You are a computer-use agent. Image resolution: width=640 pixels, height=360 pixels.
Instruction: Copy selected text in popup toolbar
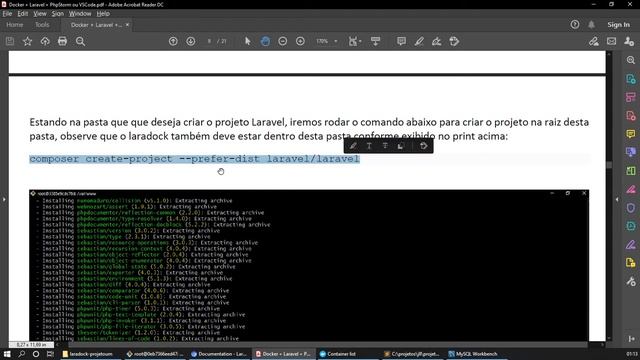[x=401, y=146]
